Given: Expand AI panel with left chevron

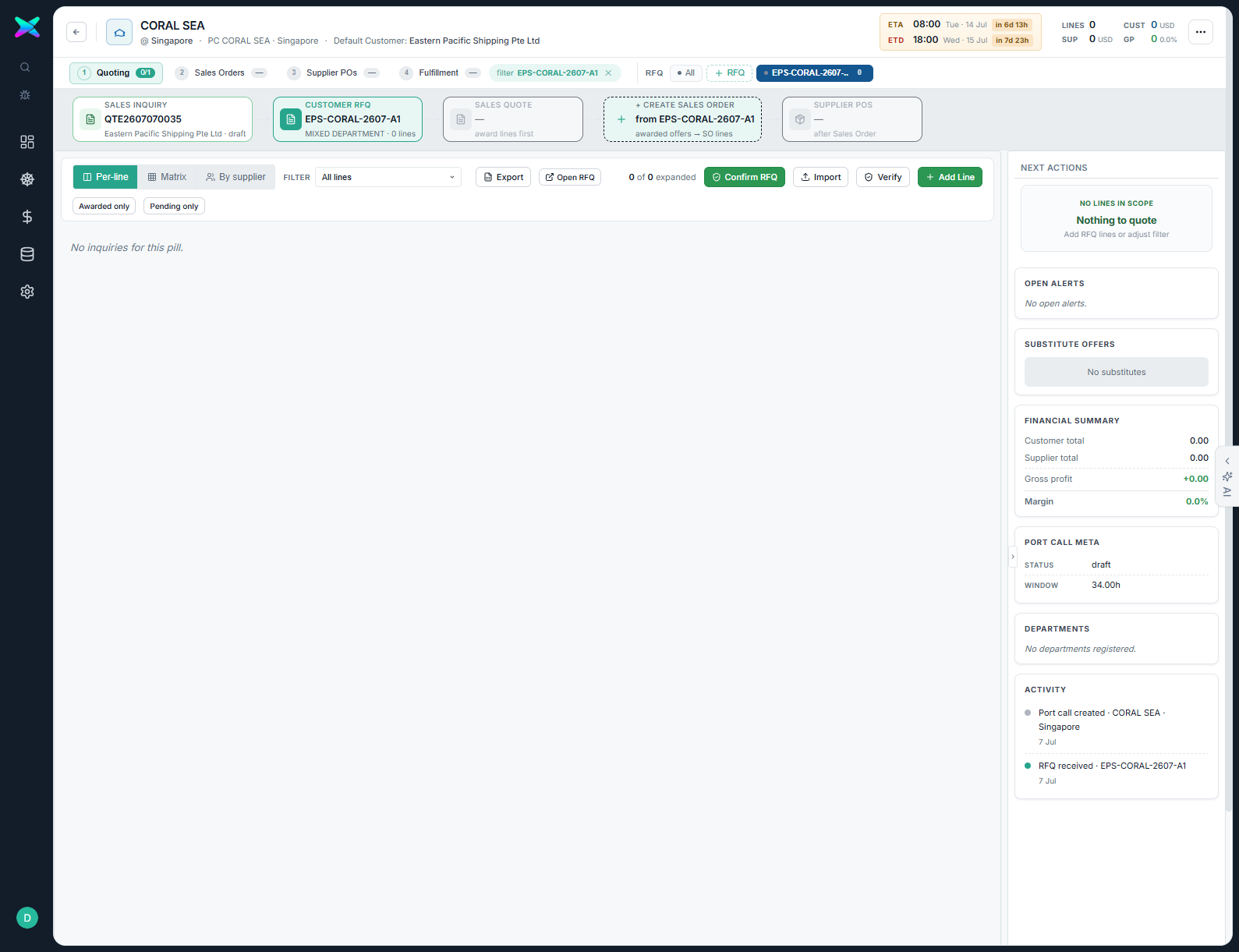Looking at the screenshot, I should coord(1227,461).
